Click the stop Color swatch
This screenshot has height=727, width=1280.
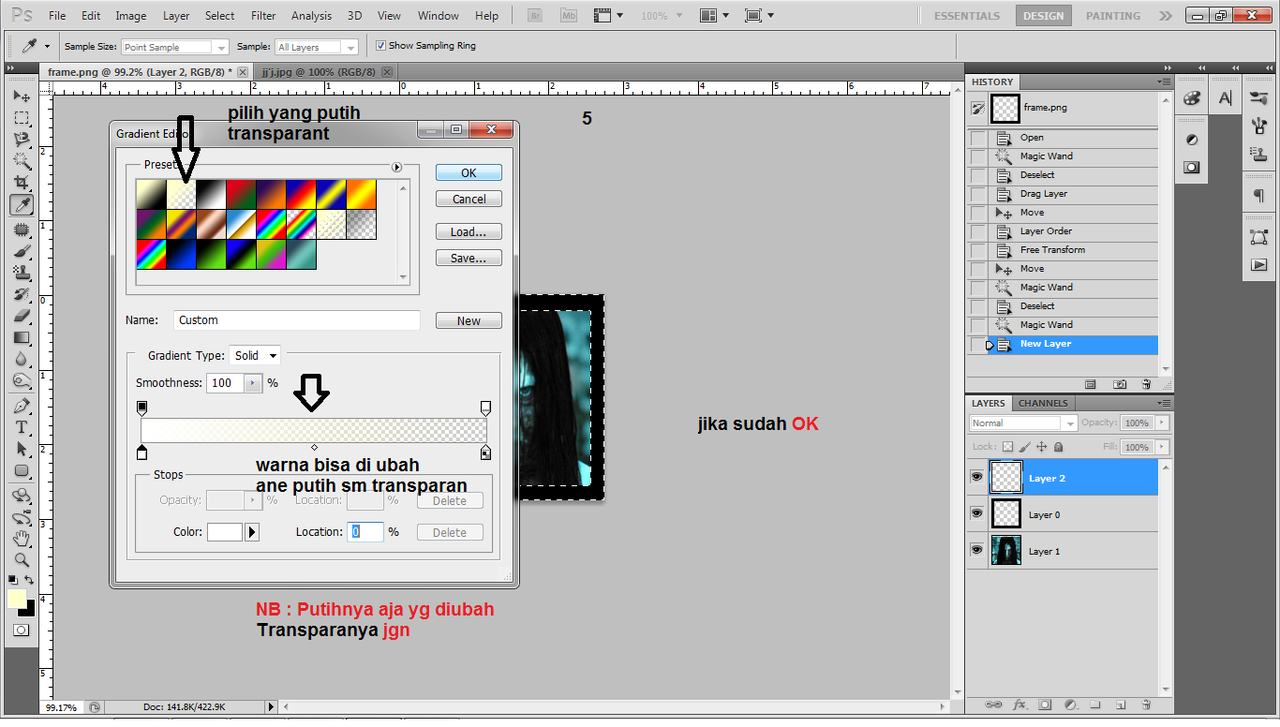[x=224, y=532]
